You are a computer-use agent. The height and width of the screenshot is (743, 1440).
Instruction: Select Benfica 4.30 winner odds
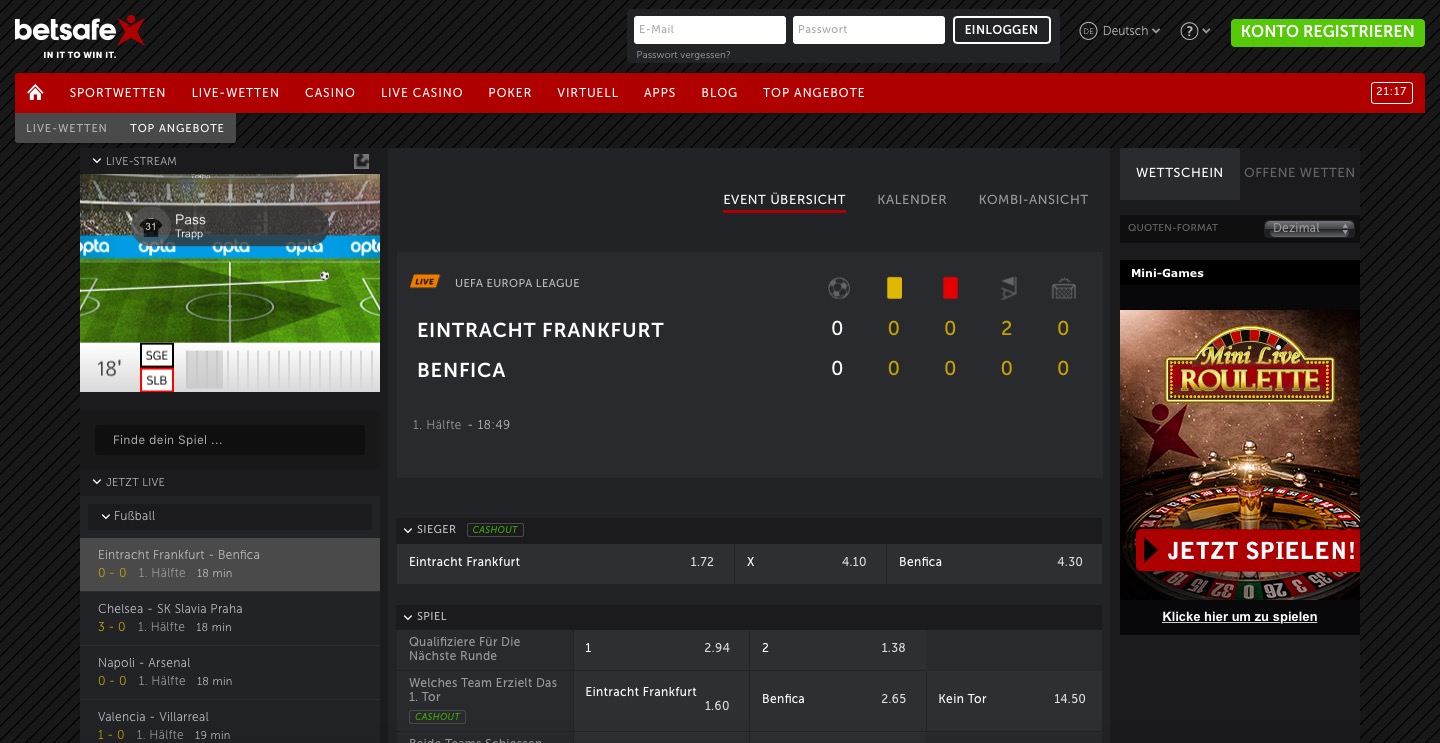point(994,563)
